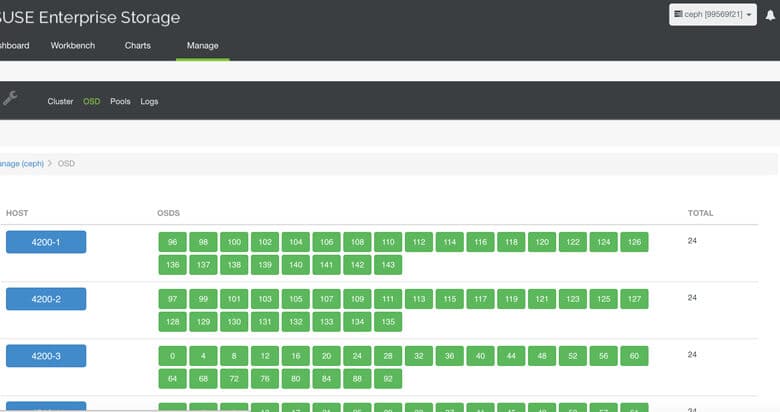The image size is (780, 412).
Task: Switch to the Workbench tab
Action: coord(73,45)
